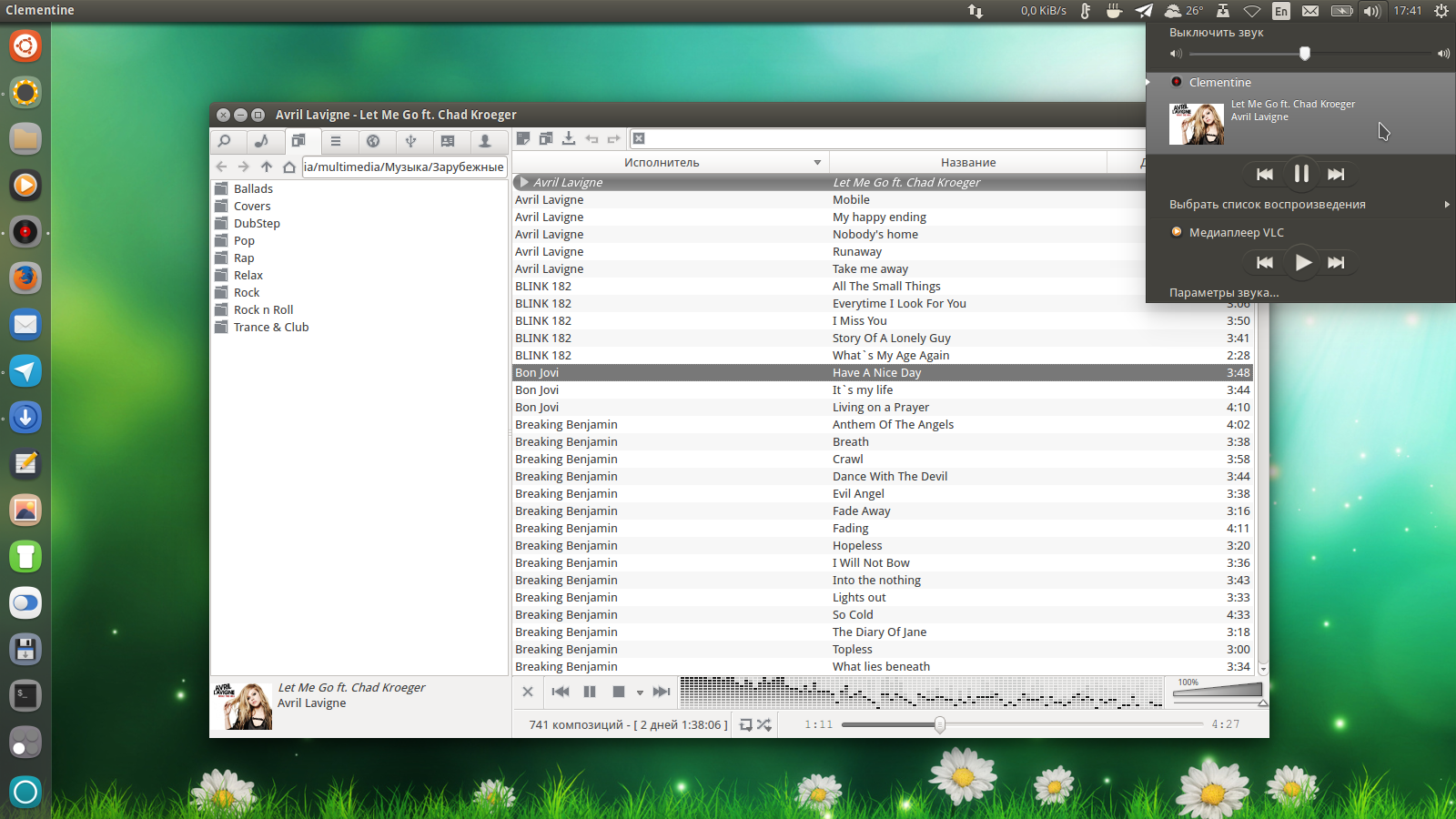Save the current playlist
The width and height of the screenshot is (1456, 819).
569,138
